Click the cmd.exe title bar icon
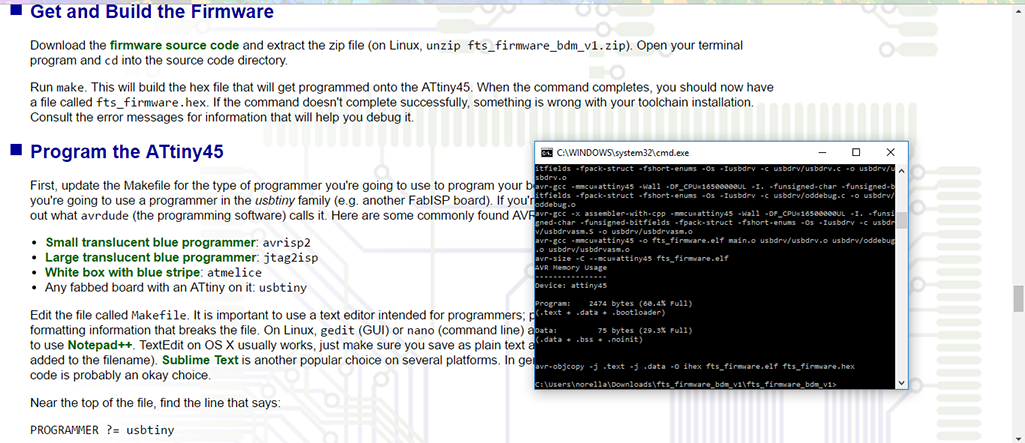The image size is (1025, 443). pos(545,153)
